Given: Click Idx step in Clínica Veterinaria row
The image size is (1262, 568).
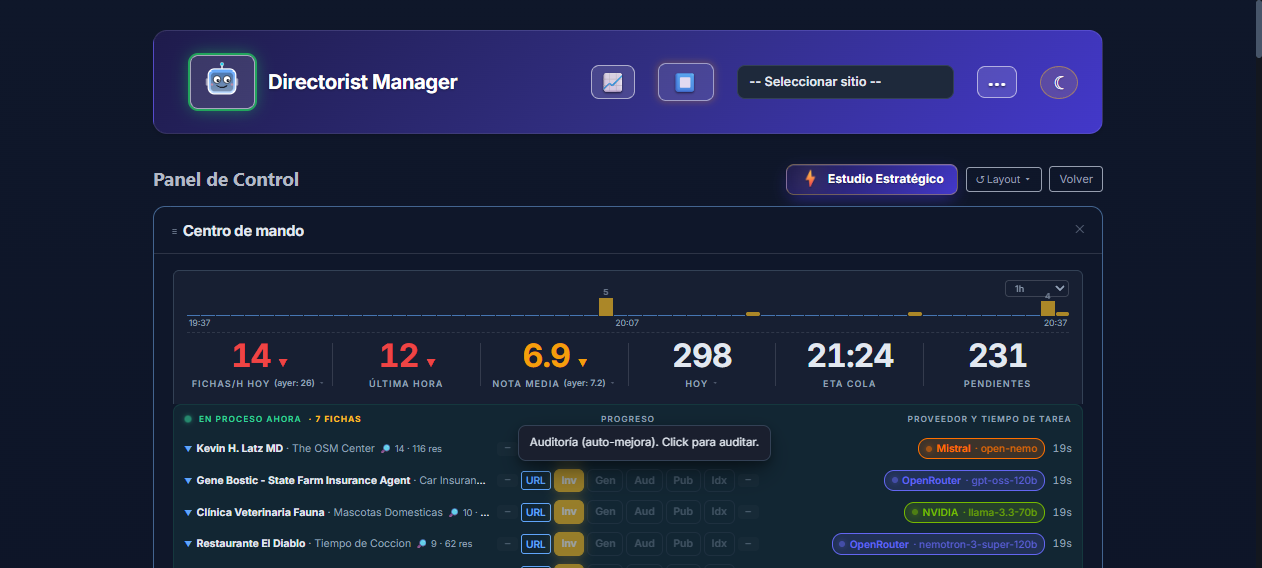Looking at the screenshot, I should coord(719,513).
